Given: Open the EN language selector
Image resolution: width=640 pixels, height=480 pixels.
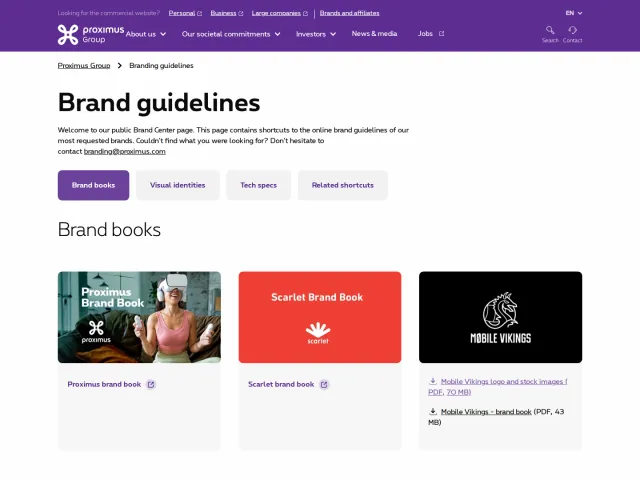Looking at the screenshot, I should [573, 13].
